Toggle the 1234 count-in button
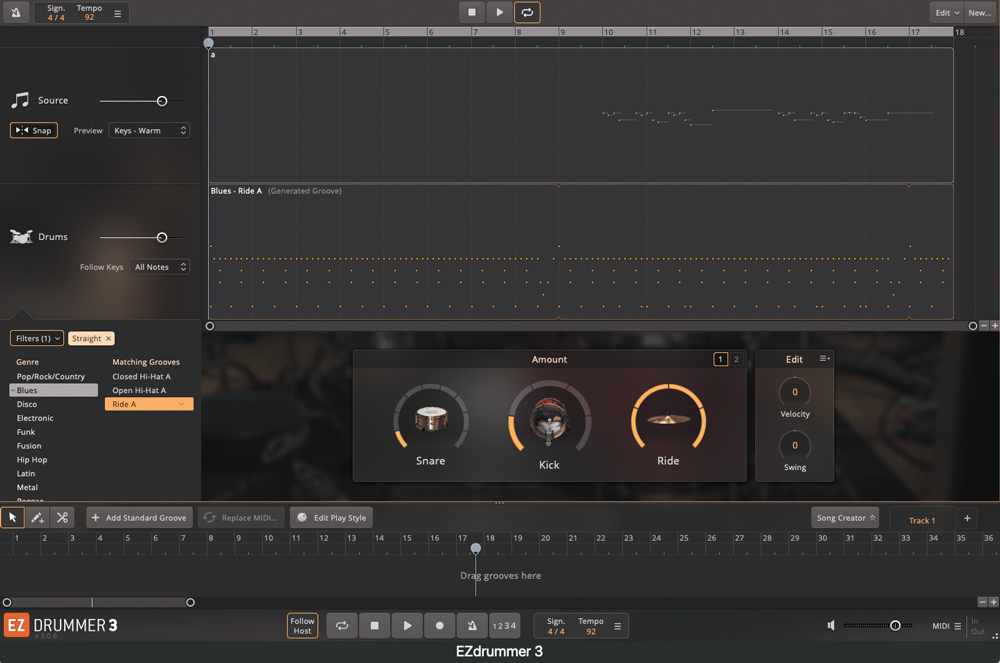This screenshot has height=663, width=1000. [x=504, y=626]
